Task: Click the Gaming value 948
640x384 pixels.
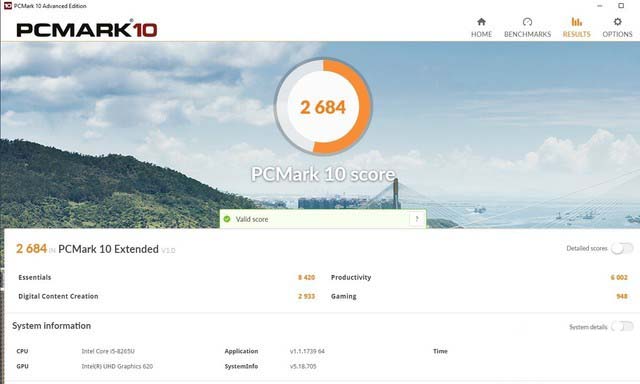Action: point(622,296)
